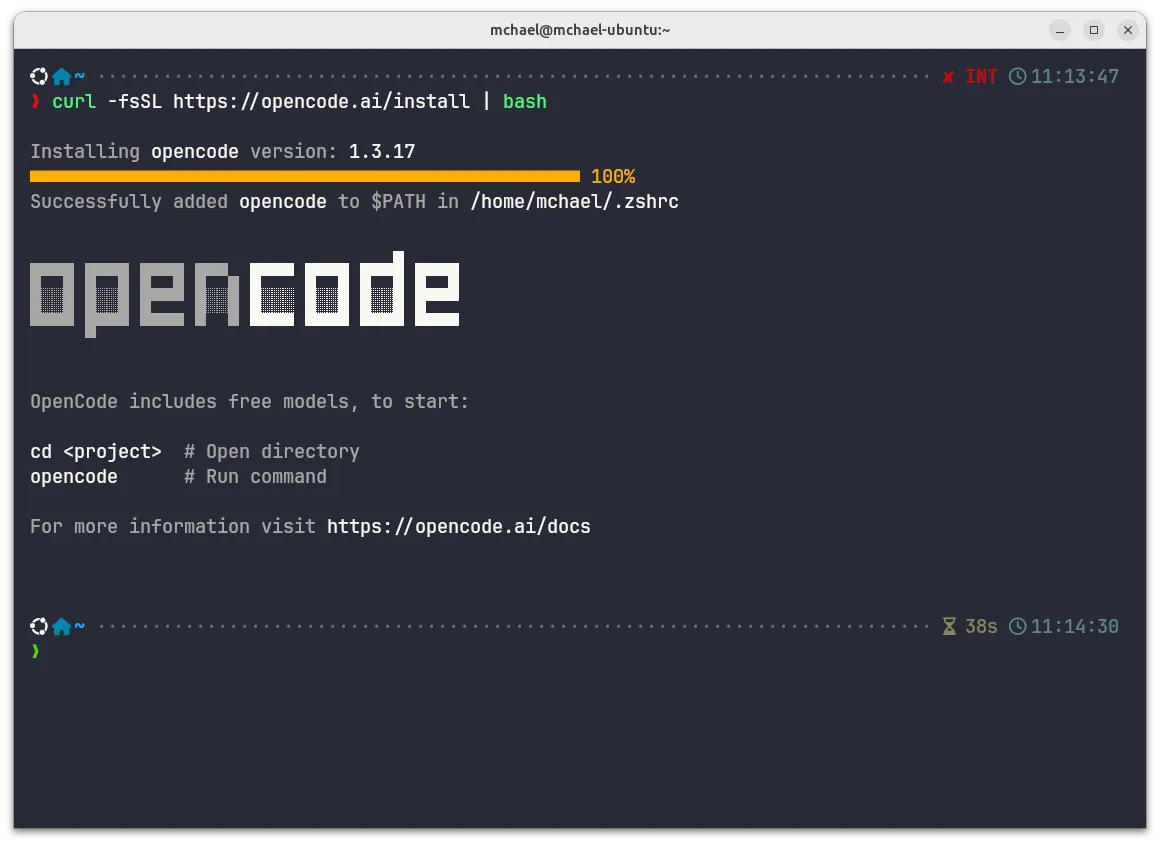Click the red X exit-status indicator
The height and width of the screenshot is (845, 1160).
947,76
